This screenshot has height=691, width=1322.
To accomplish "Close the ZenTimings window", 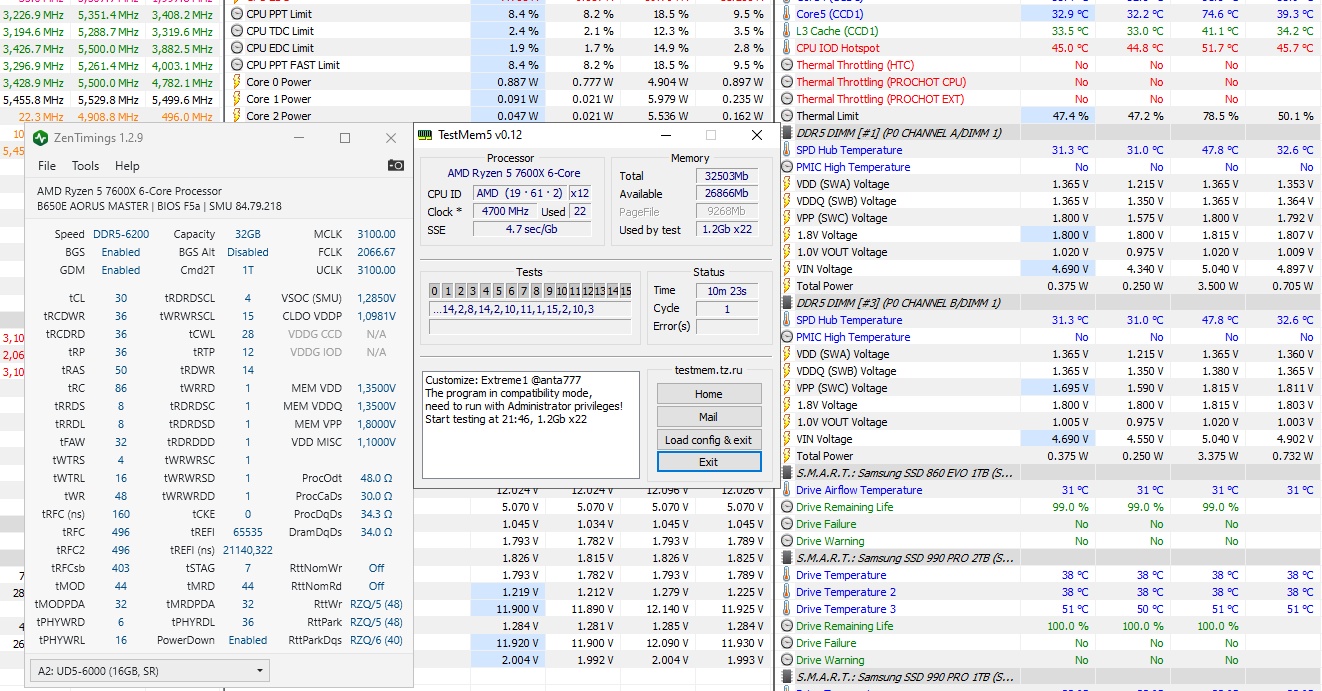I will coord(391,138).
